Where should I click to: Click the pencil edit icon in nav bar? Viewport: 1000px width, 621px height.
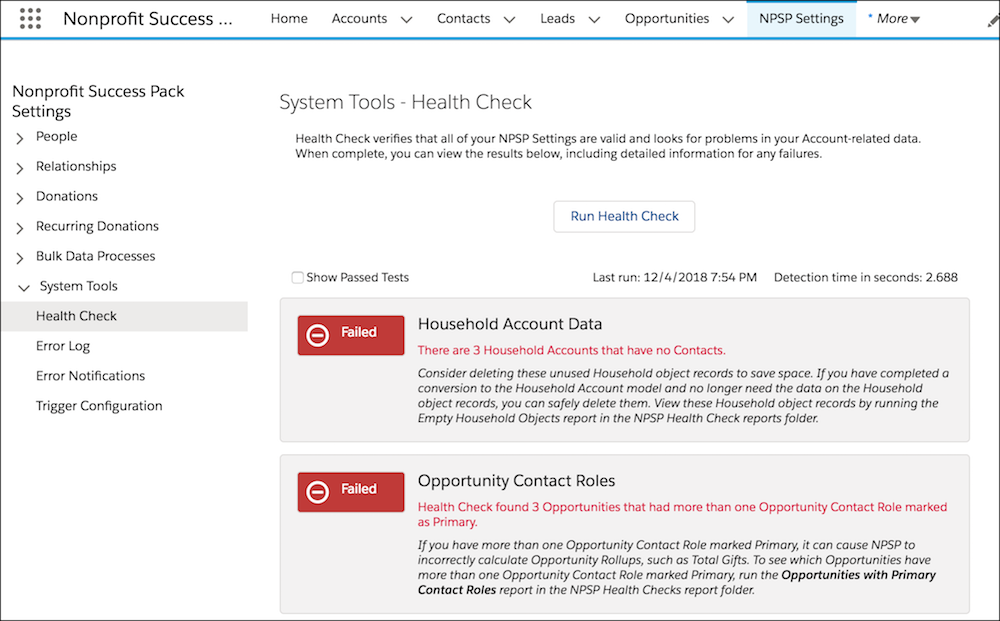pos(993,22)
